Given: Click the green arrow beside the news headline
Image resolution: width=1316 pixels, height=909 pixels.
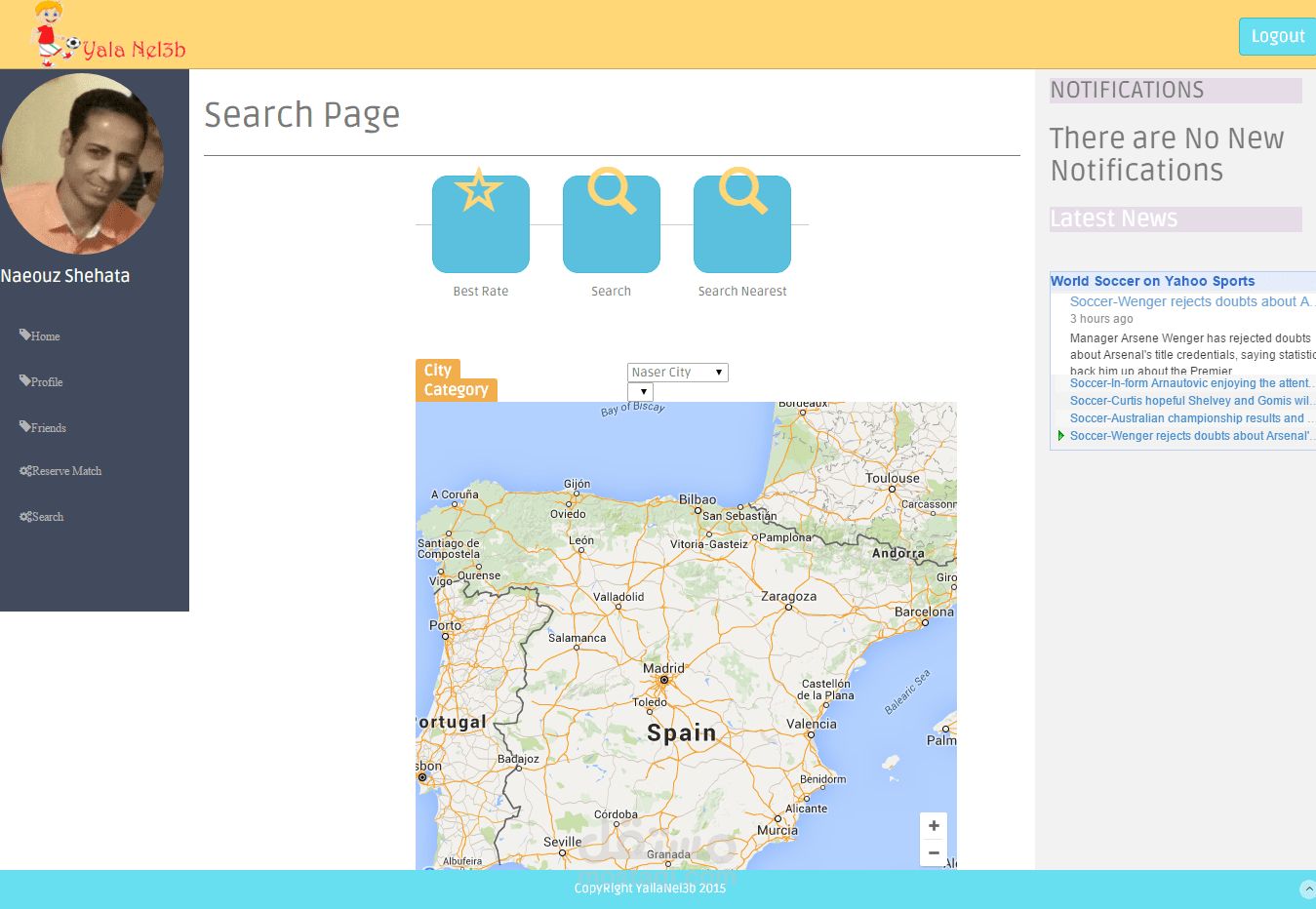Looking at the screenshot, I should (x=1060, y=436).
